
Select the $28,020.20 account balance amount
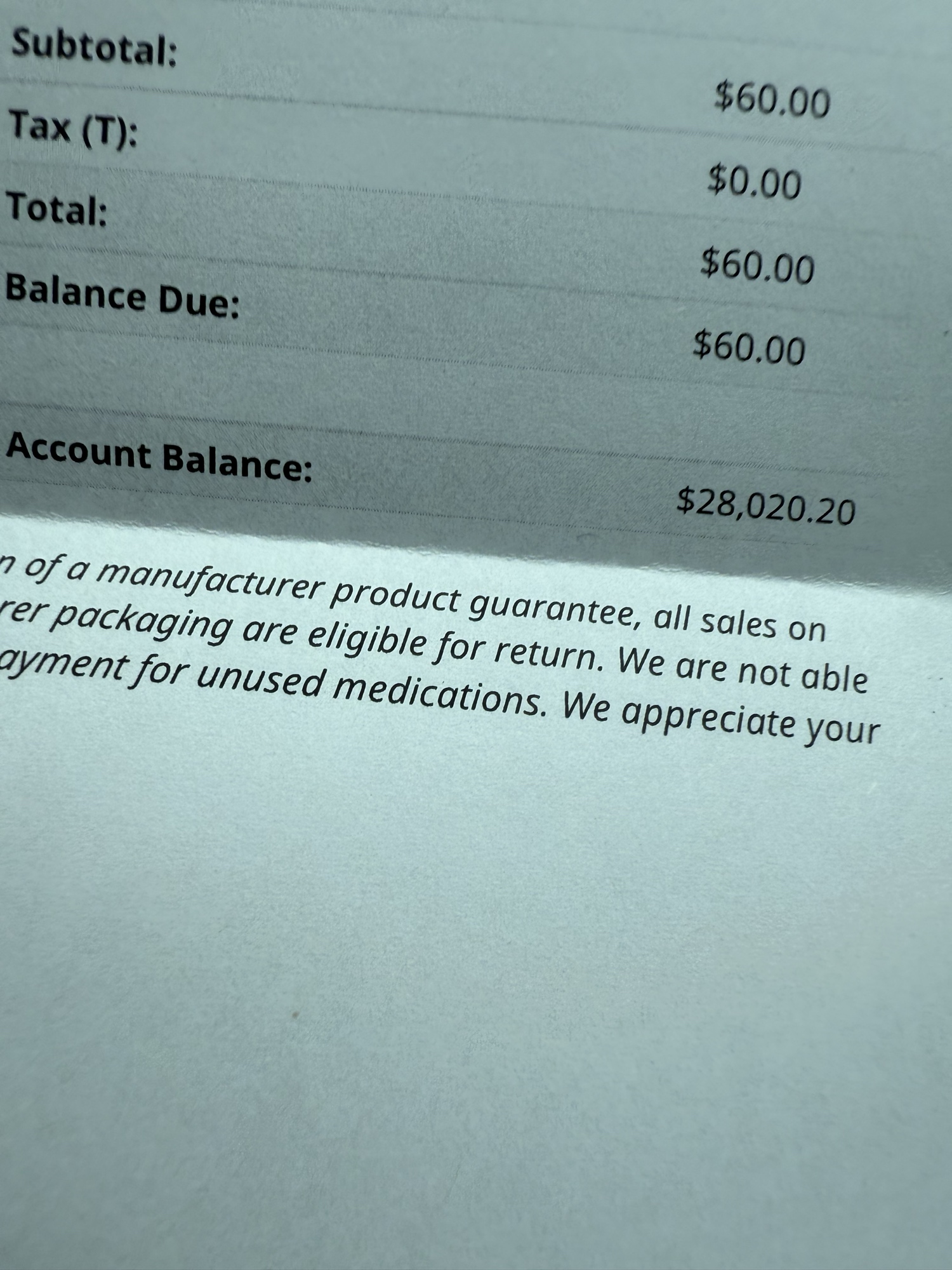click(766, 506)
